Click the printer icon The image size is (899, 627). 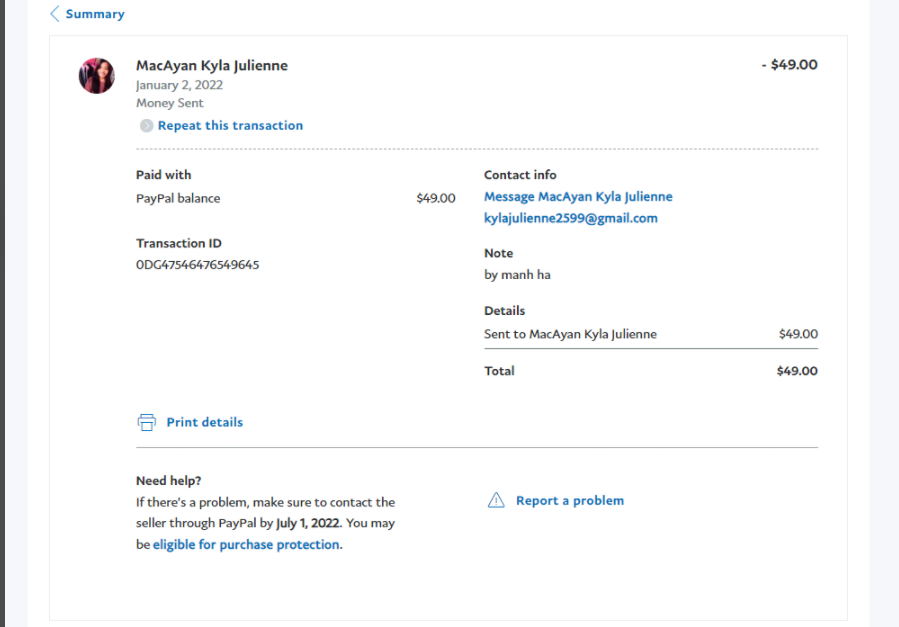tap(146, 422)
